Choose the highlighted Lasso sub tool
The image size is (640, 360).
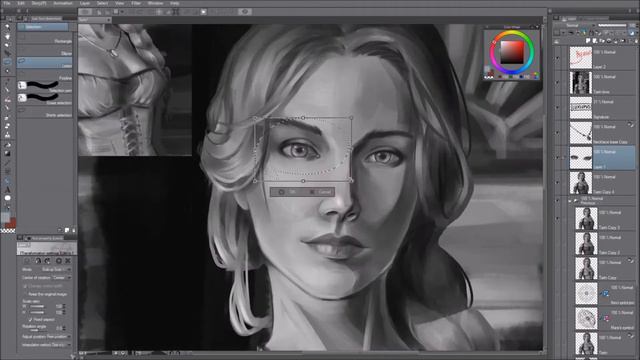pyautogui.click(x=45, y=63)
